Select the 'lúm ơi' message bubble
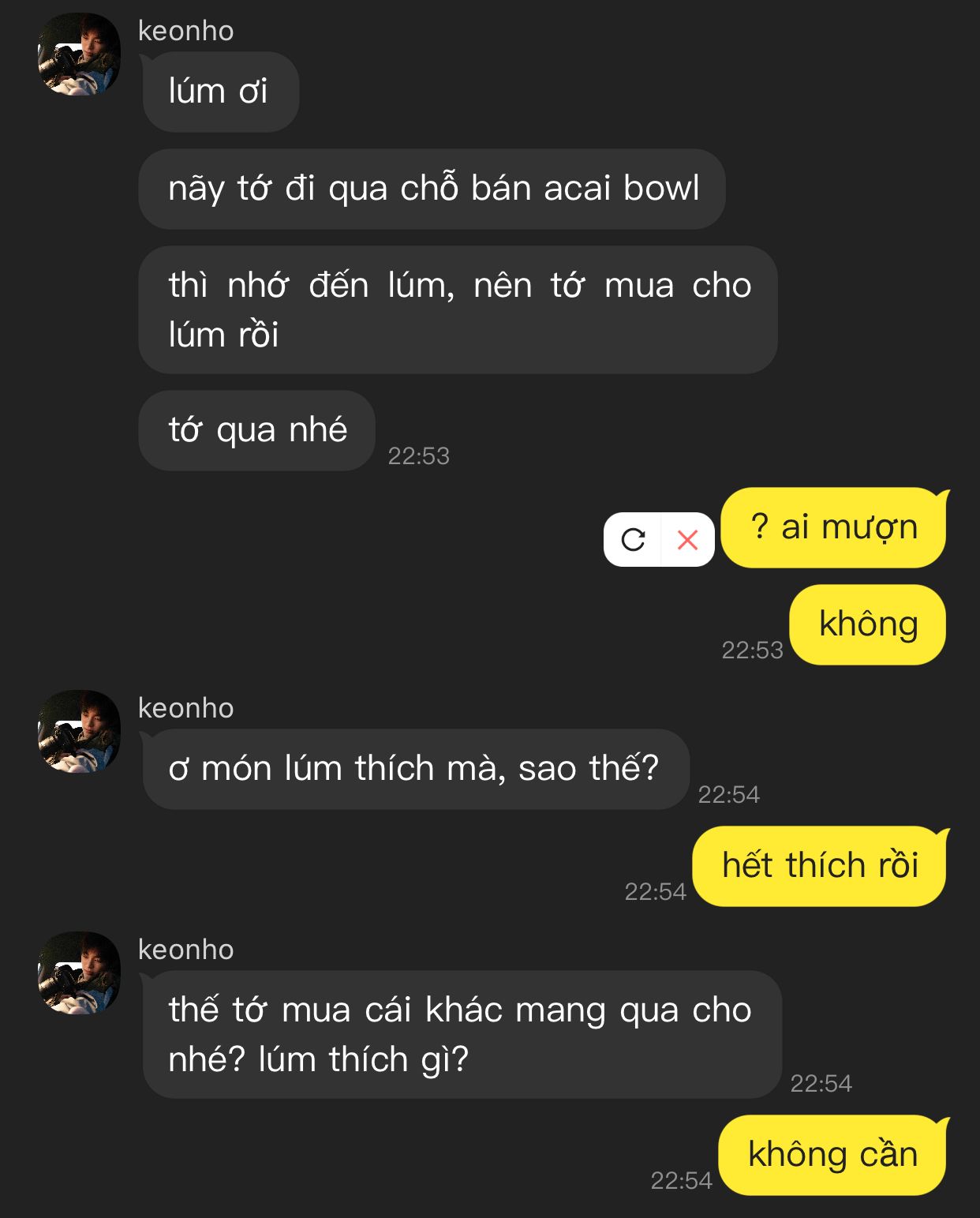The width and height of the screenshot is (980, 1218). 219,92
